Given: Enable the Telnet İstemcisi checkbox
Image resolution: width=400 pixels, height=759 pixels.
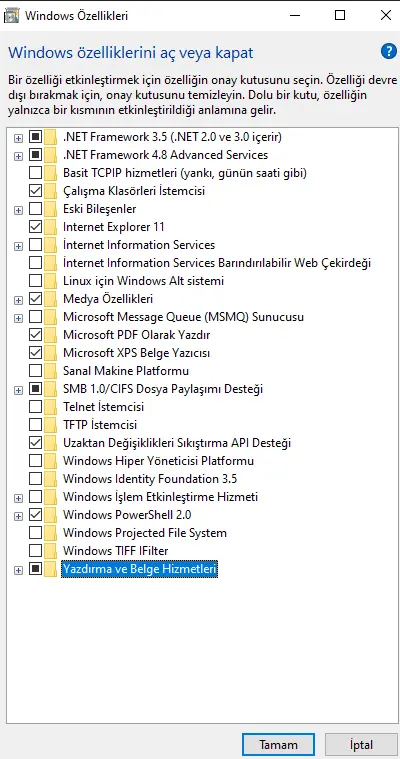Looking at the screenshot, I should (35, 407).
